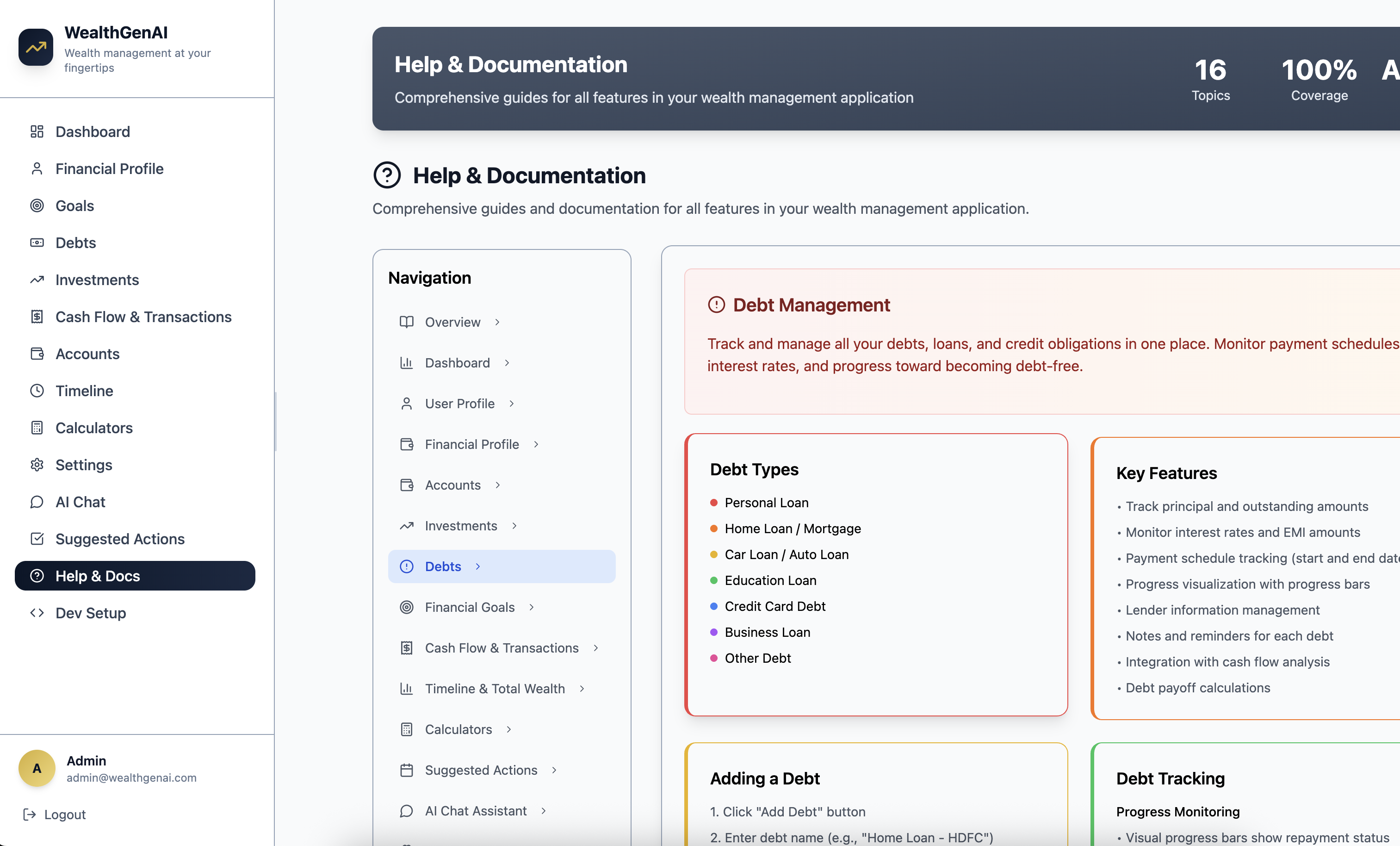The height and width of the screenshot is (846, 1400).
Task: Click the Dev Setup code brackets icon
Action: [x=37, y=612]
